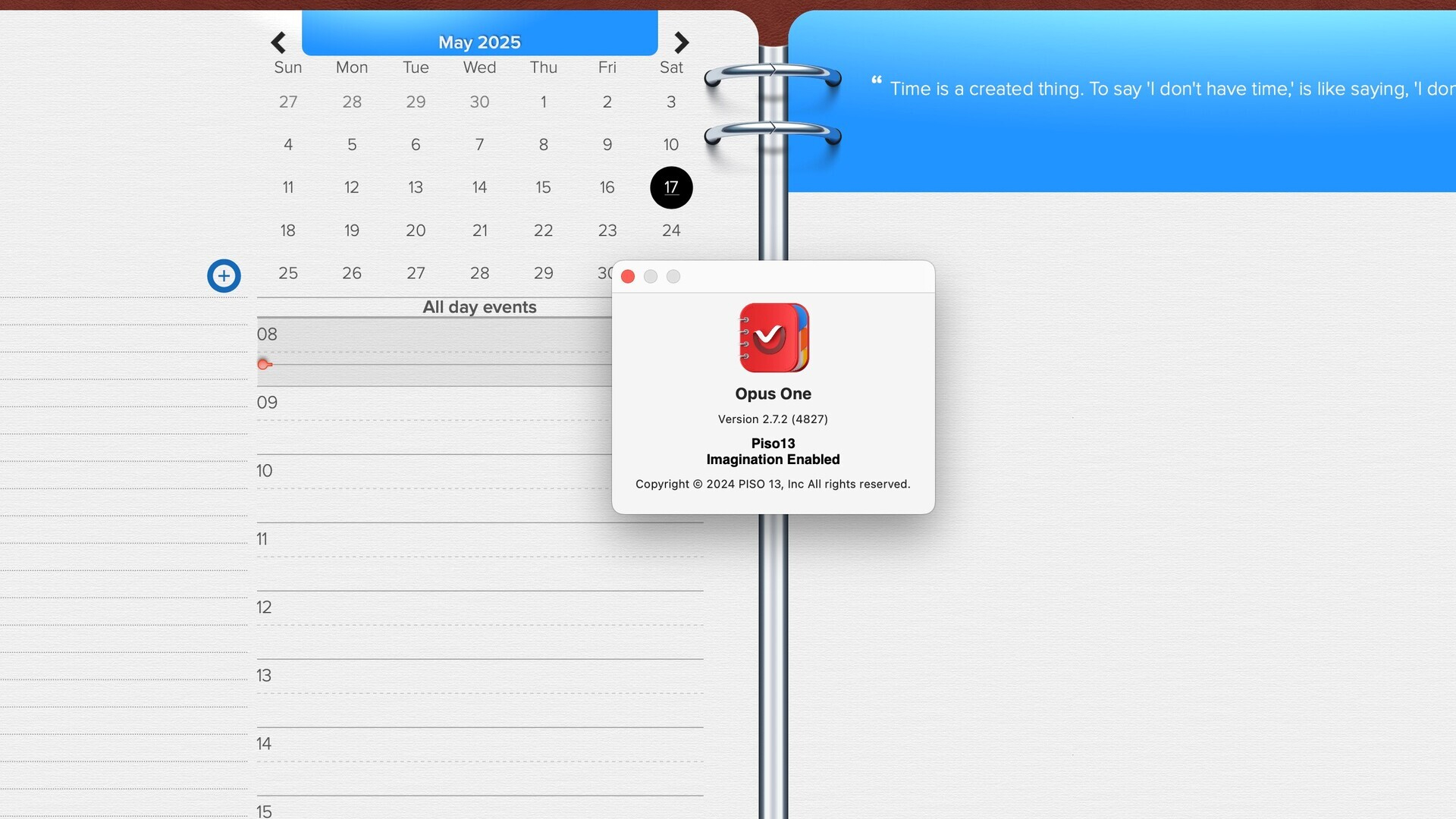
Task: Expand the May 2025 header
Action: (479, 42)
